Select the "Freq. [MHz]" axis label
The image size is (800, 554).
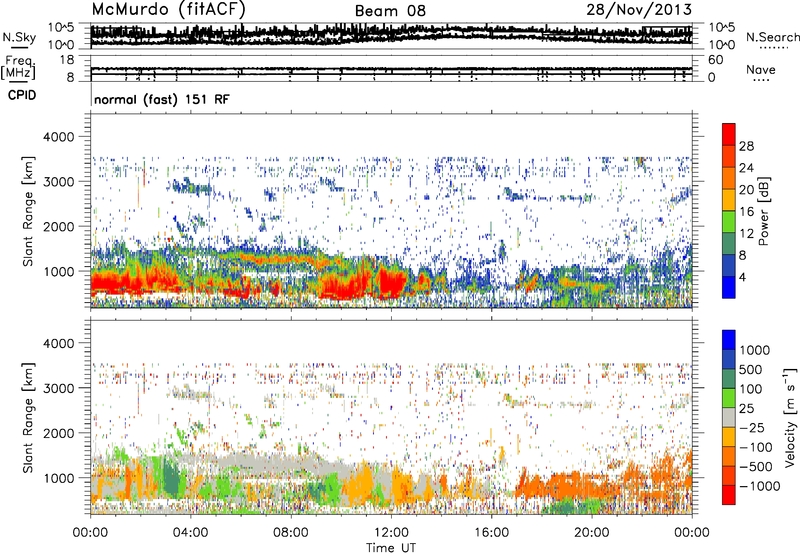coord(18,67)
